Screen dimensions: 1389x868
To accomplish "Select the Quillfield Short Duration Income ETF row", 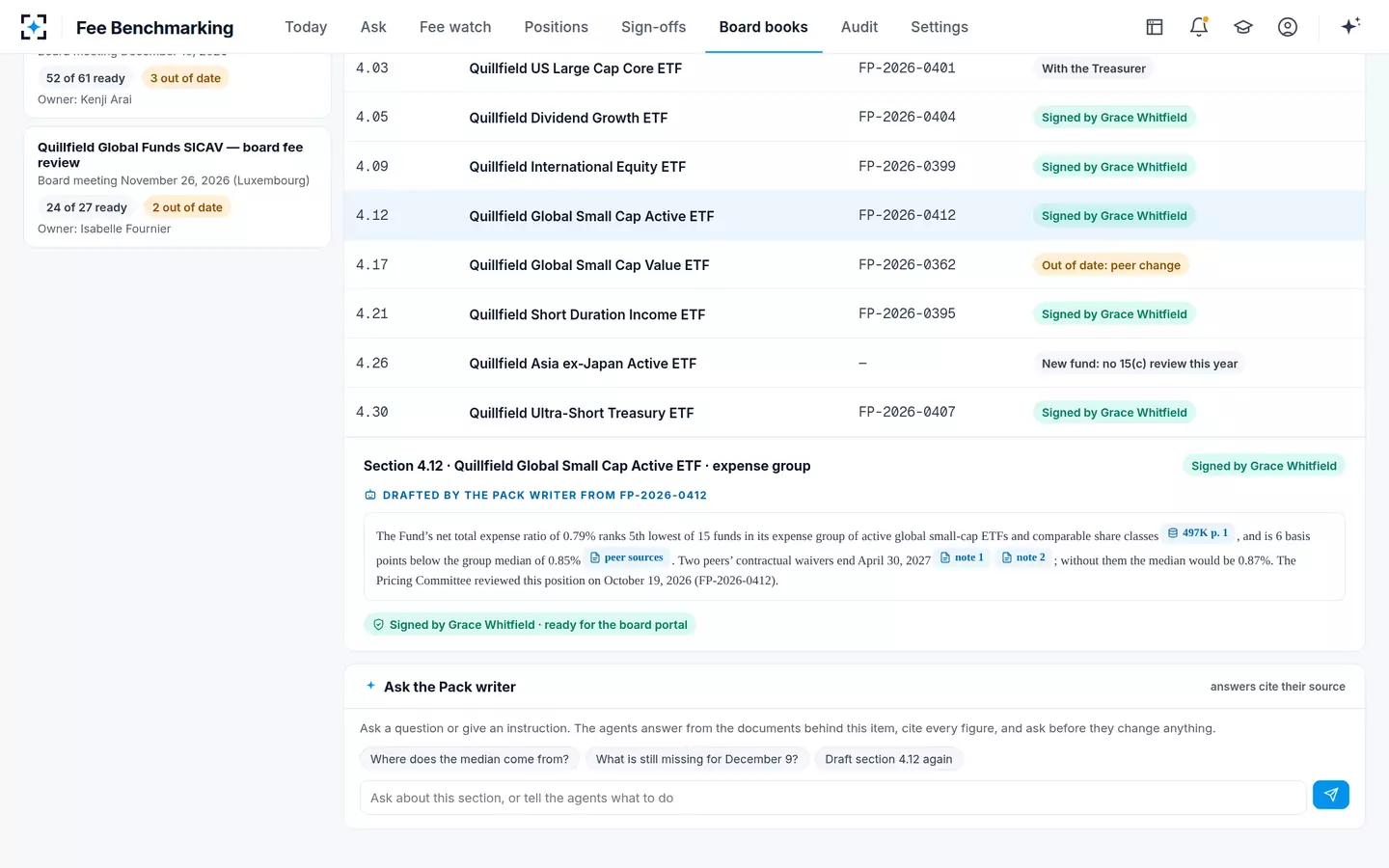I will tap(855, 314).
